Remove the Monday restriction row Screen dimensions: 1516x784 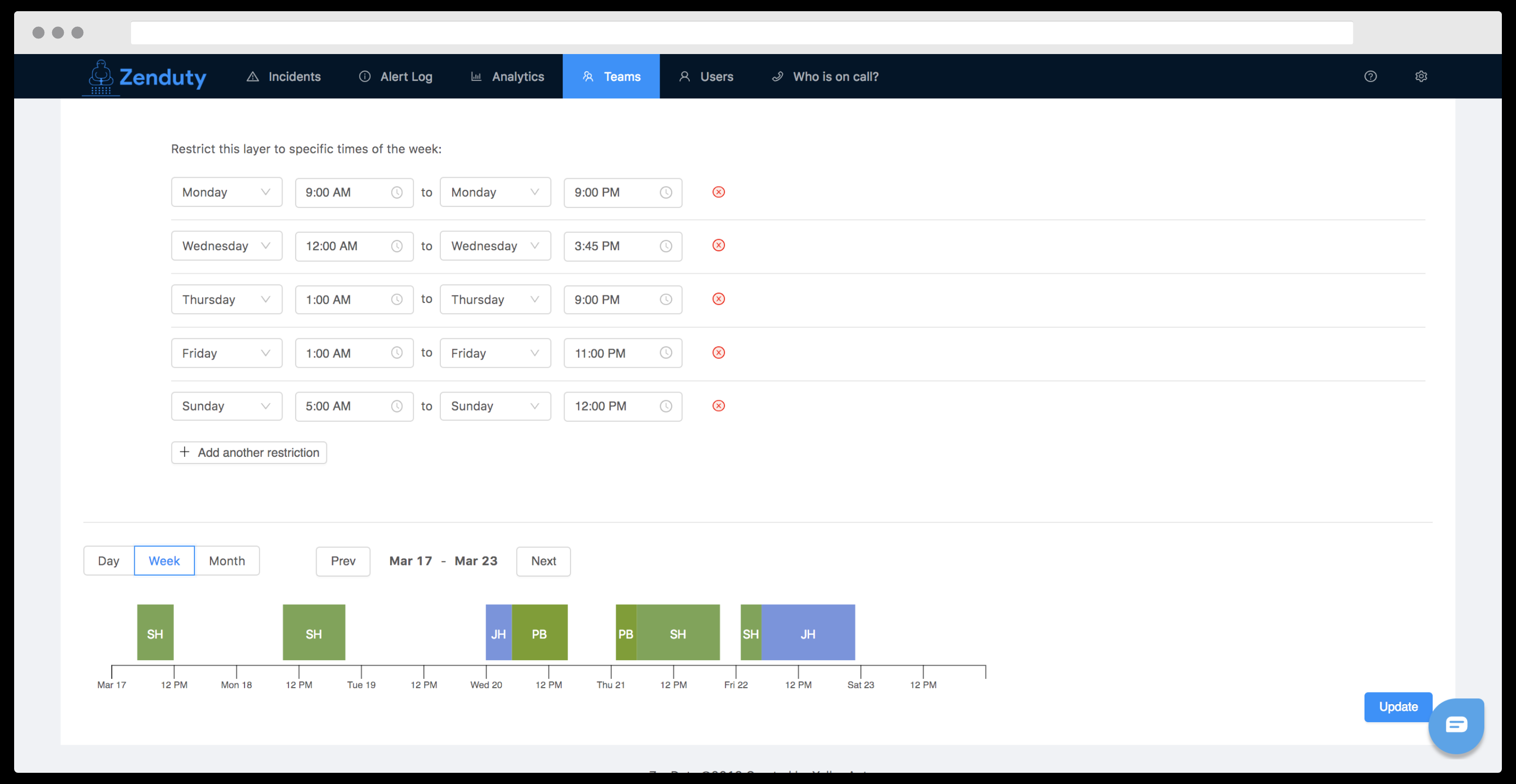tap(719, 192)
